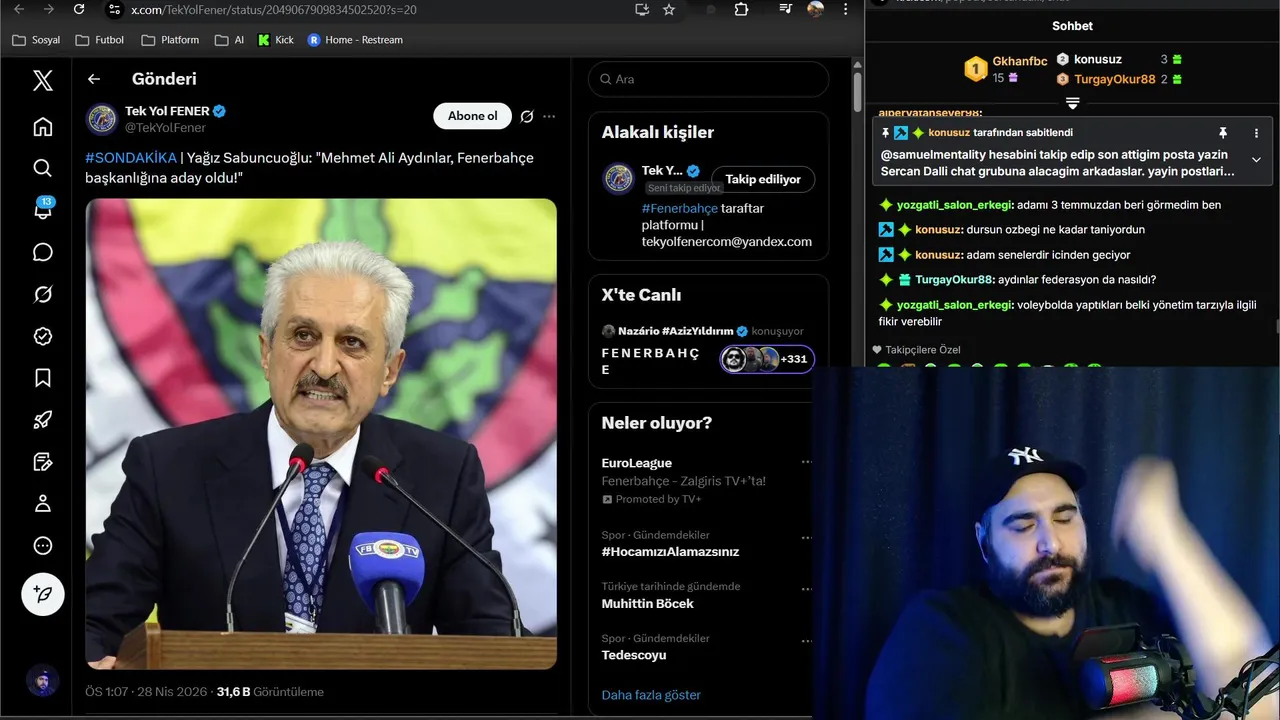Open the rocket icon in X sidebar
Viewport: 1280px width, 720px height.
coord(42,420)
